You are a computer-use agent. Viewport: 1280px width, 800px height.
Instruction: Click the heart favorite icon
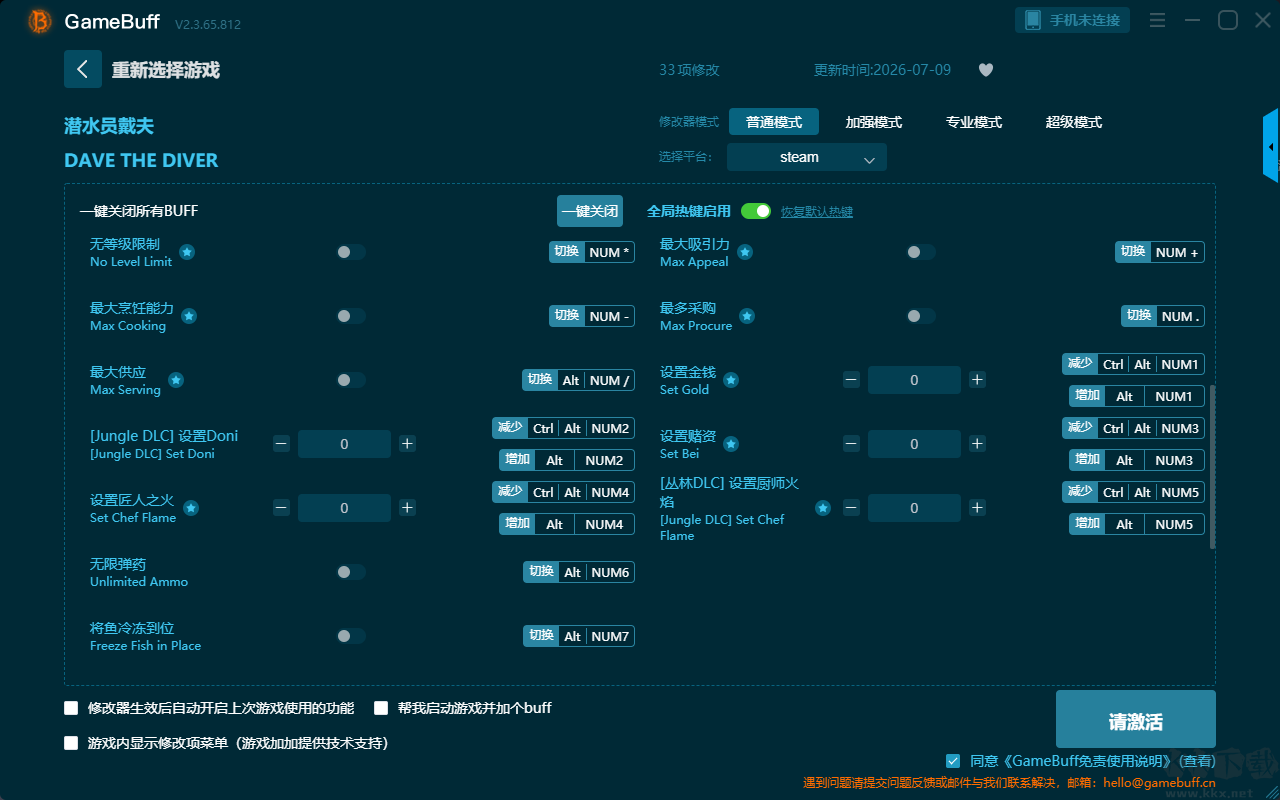tap(985, 70)
